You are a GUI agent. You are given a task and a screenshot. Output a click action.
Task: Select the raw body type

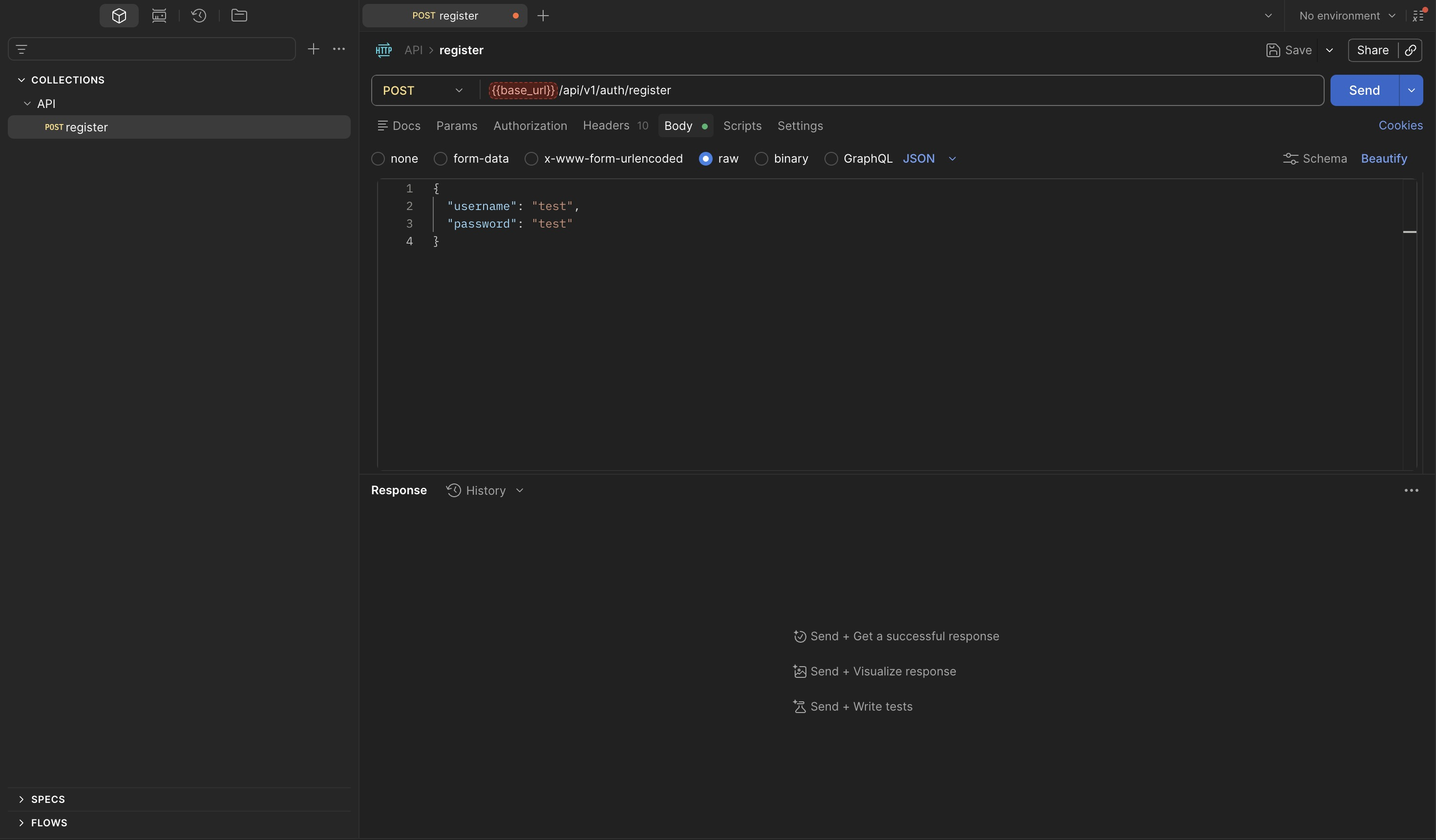(x=705, y=158)
